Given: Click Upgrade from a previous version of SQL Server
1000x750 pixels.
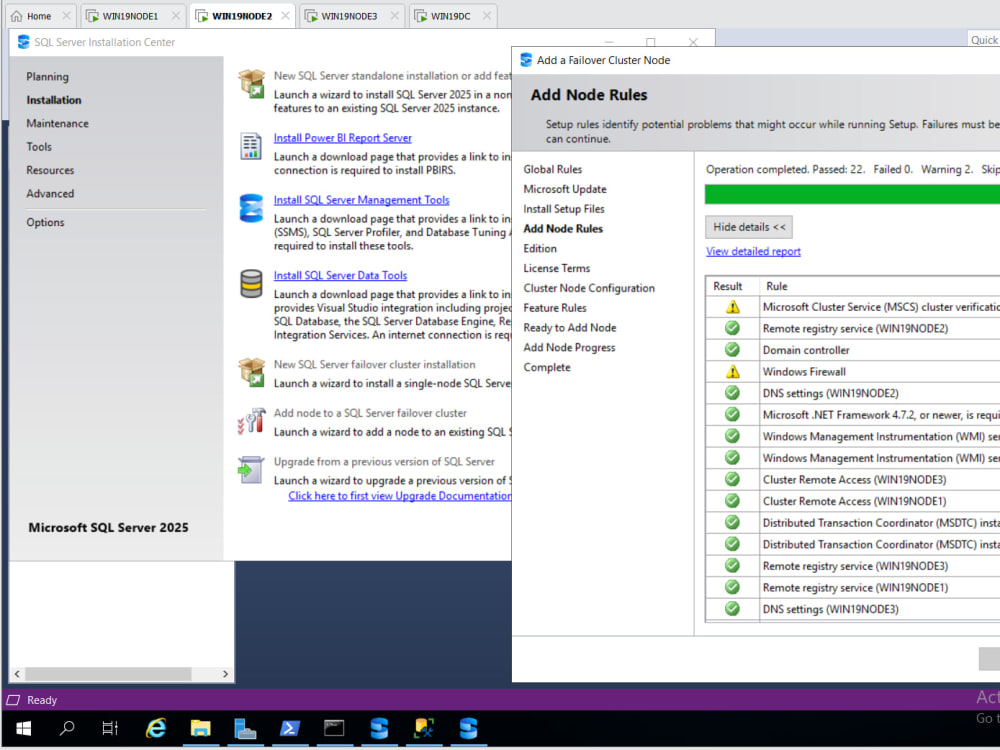Looking at the screenshot, I should tap(384, 461).
